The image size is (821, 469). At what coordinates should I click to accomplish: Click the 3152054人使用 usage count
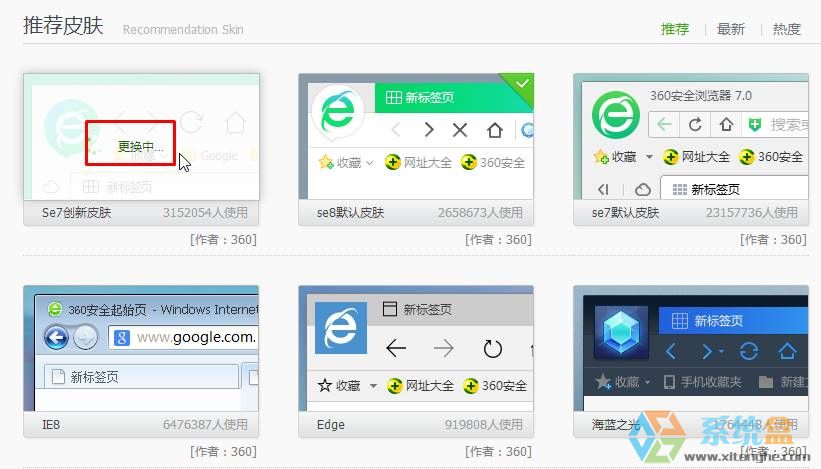(205, 213)
